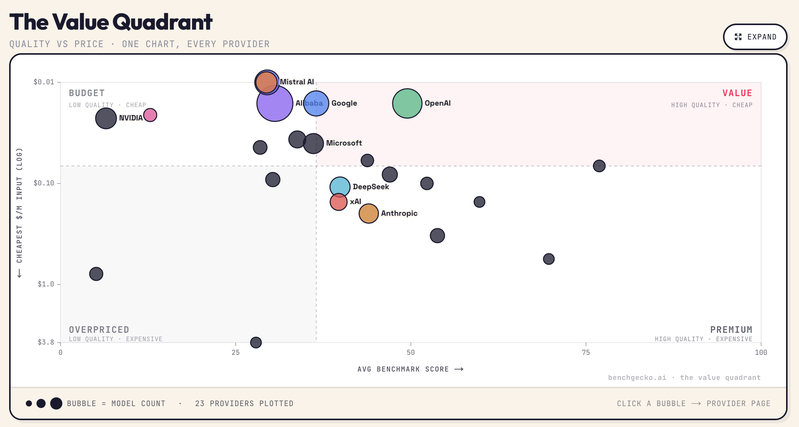Click 'CLICK A BUBBLE → PROVIDER PAGE' hint
Viewport: 799px width, 427px height.
tap(694, 404)
